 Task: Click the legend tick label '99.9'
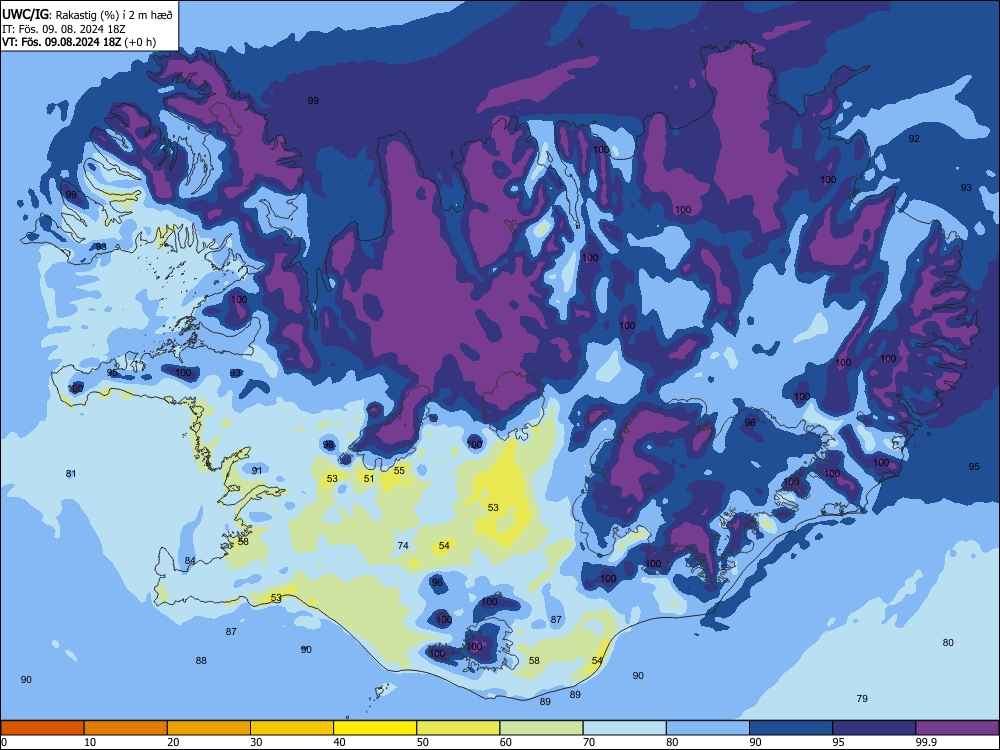[x=926, y=742]
